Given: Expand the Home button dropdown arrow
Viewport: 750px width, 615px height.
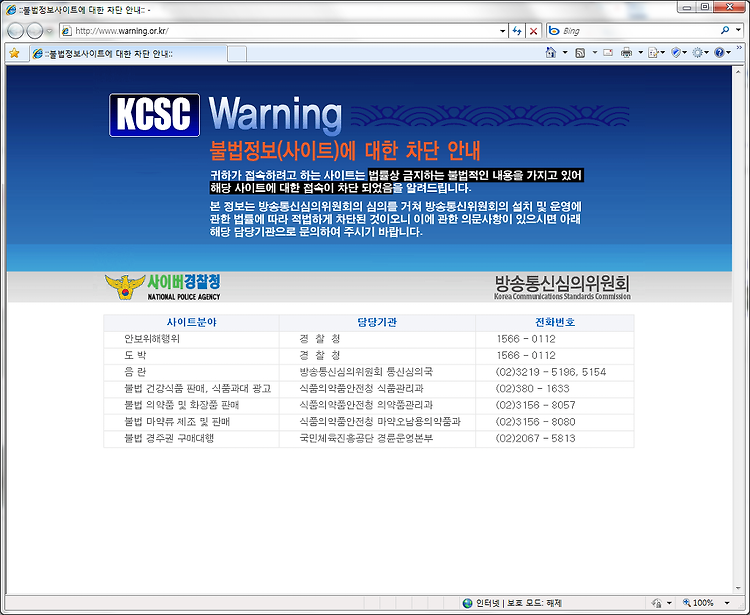Looking at the screenshot, I should pos(565,53).
